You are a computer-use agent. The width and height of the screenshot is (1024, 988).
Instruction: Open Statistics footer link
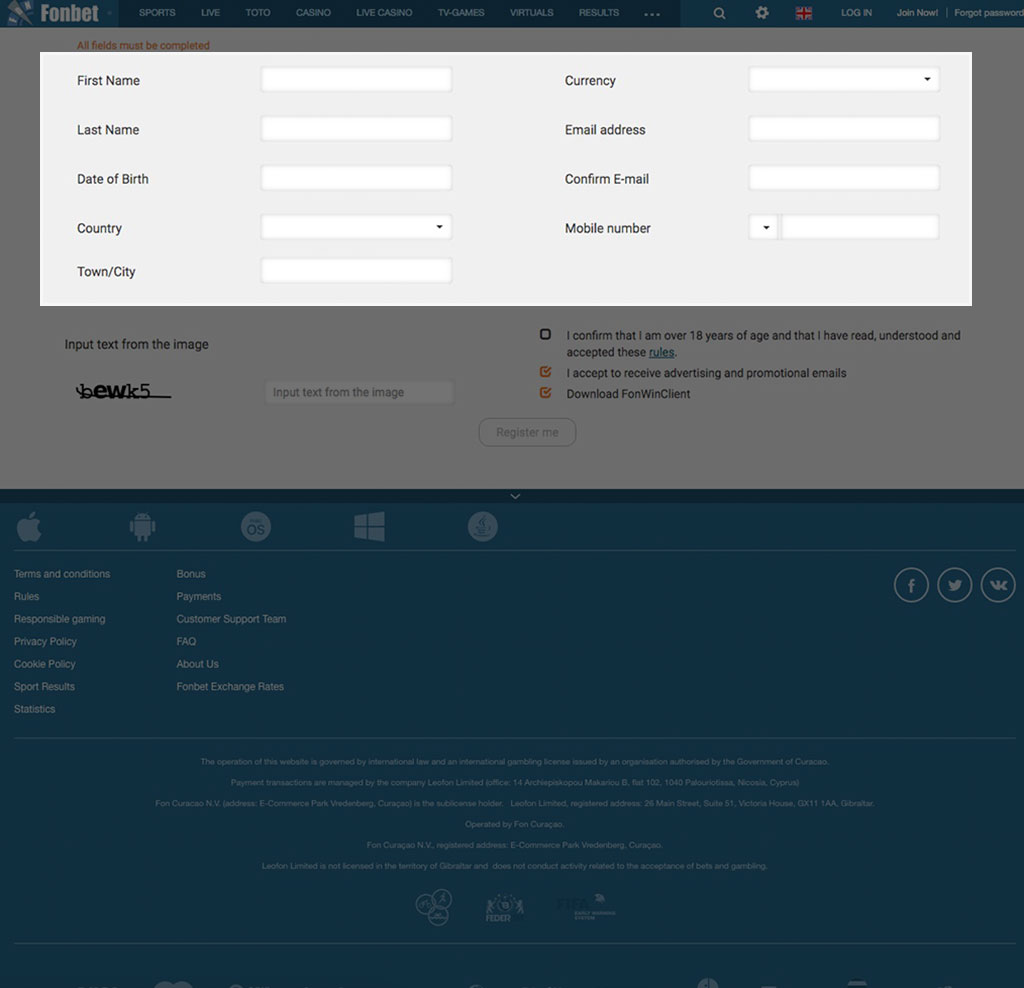pyautogui.click(x=35, y=709)
